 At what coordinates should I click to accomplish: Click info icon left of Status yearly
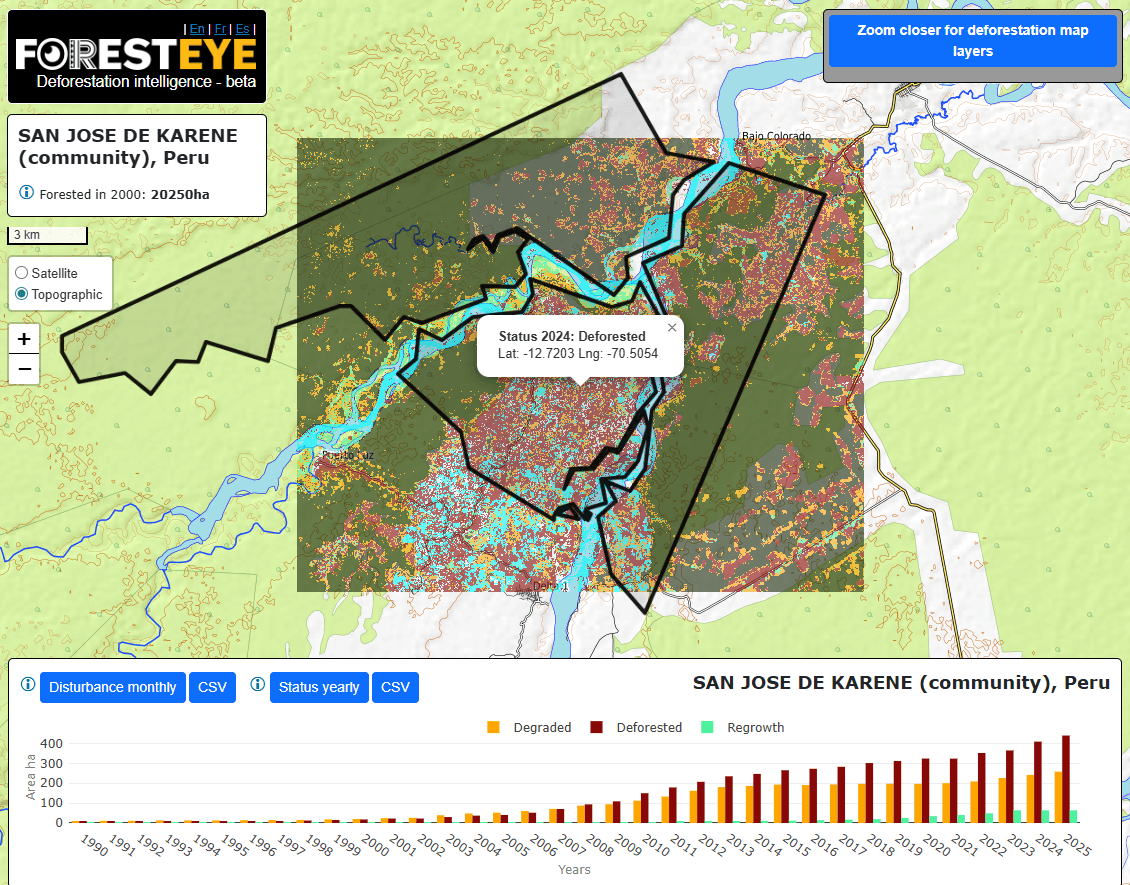(x=257, y=687)
